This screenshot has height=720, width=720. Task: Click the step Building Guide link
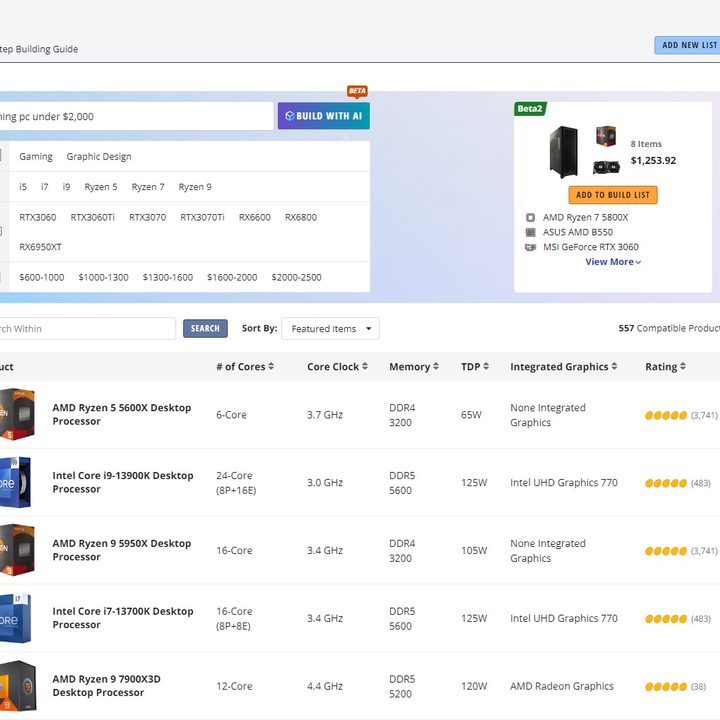tap(39, 49)
